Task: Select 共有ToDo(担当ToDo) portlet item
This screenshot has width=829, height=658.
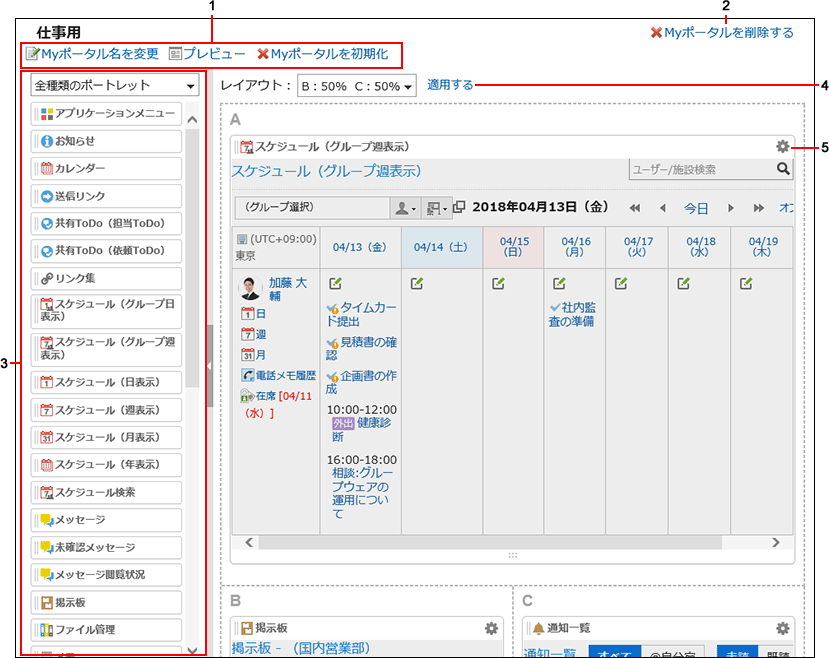Action: [106, 224]
